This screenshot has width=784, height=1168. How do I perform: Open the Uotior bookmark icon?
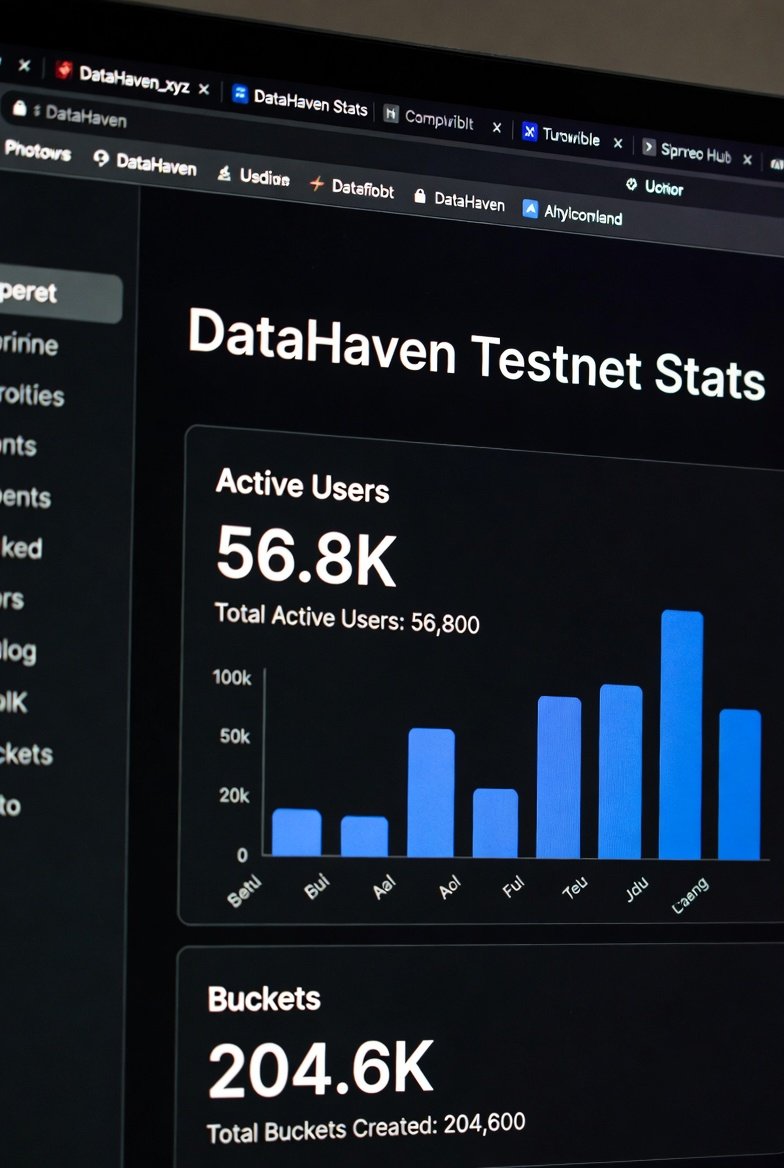(631, 184)
